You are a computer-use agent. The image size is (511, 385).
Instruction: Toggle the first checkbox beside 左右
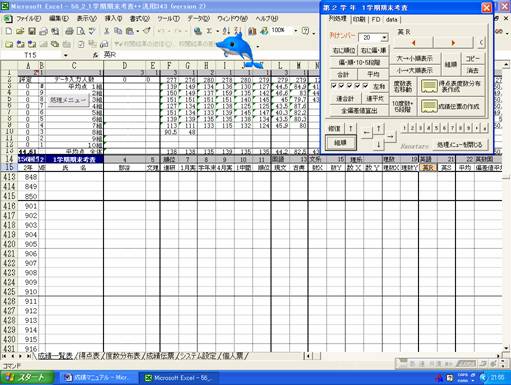[x=333, y=86]
